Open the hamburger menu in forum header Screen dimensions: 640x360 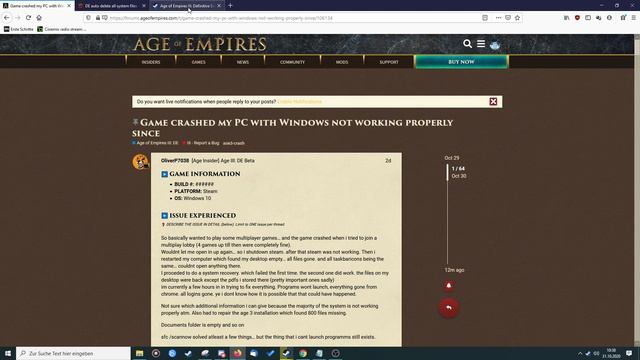481,44
